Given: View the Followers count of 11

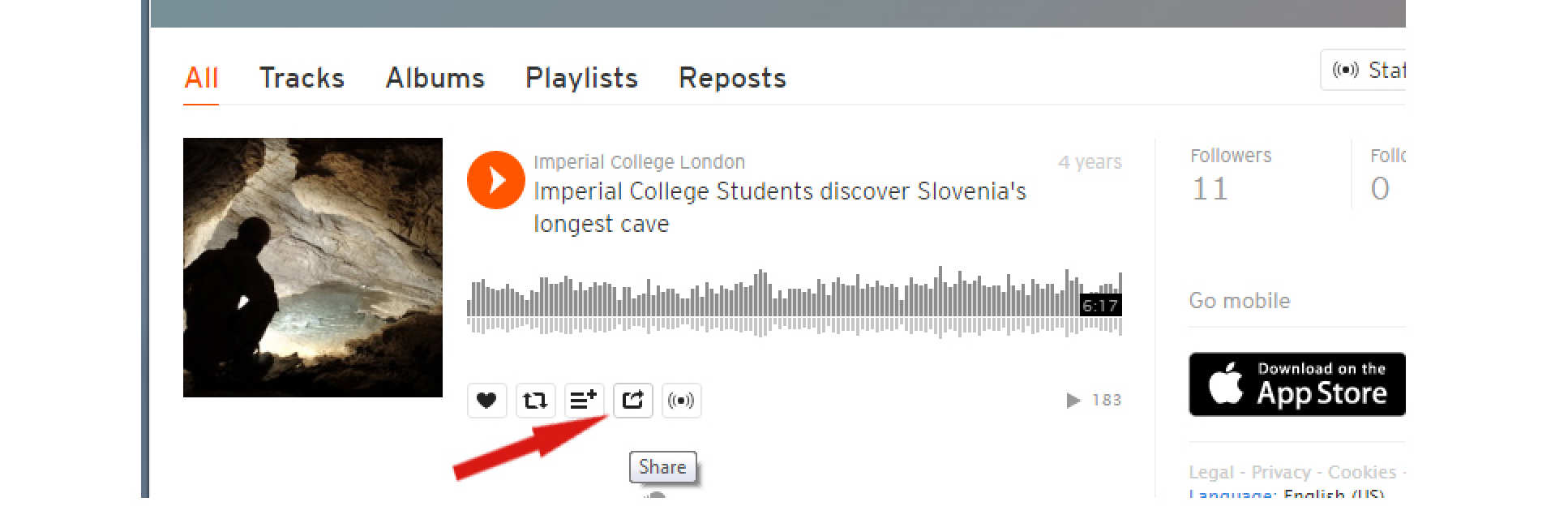Looking at the screenshot, I should pyautogui.click(x=1210, y=188).
